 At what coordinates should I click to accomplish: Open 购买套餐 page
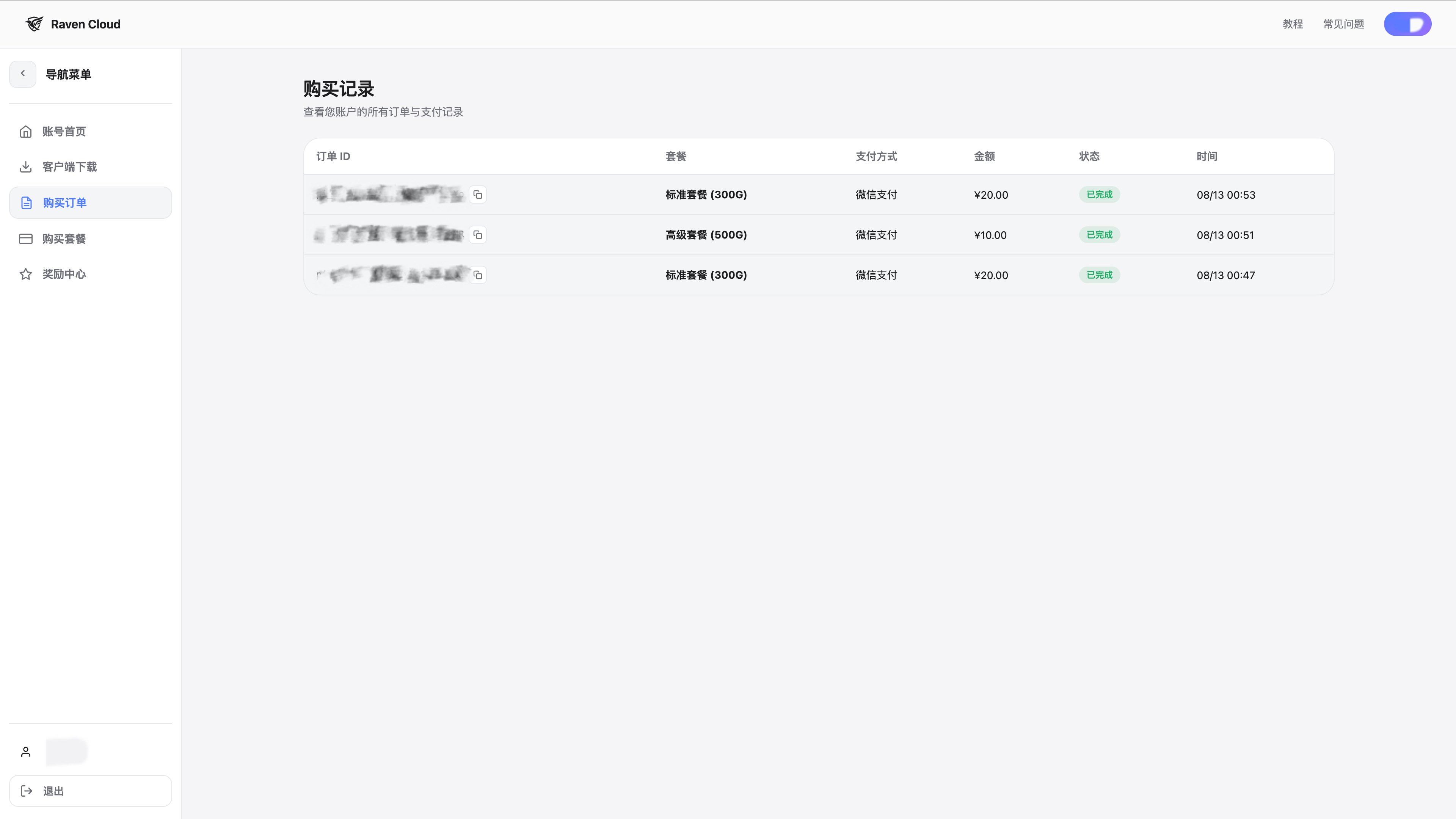(x=91, y=238)
